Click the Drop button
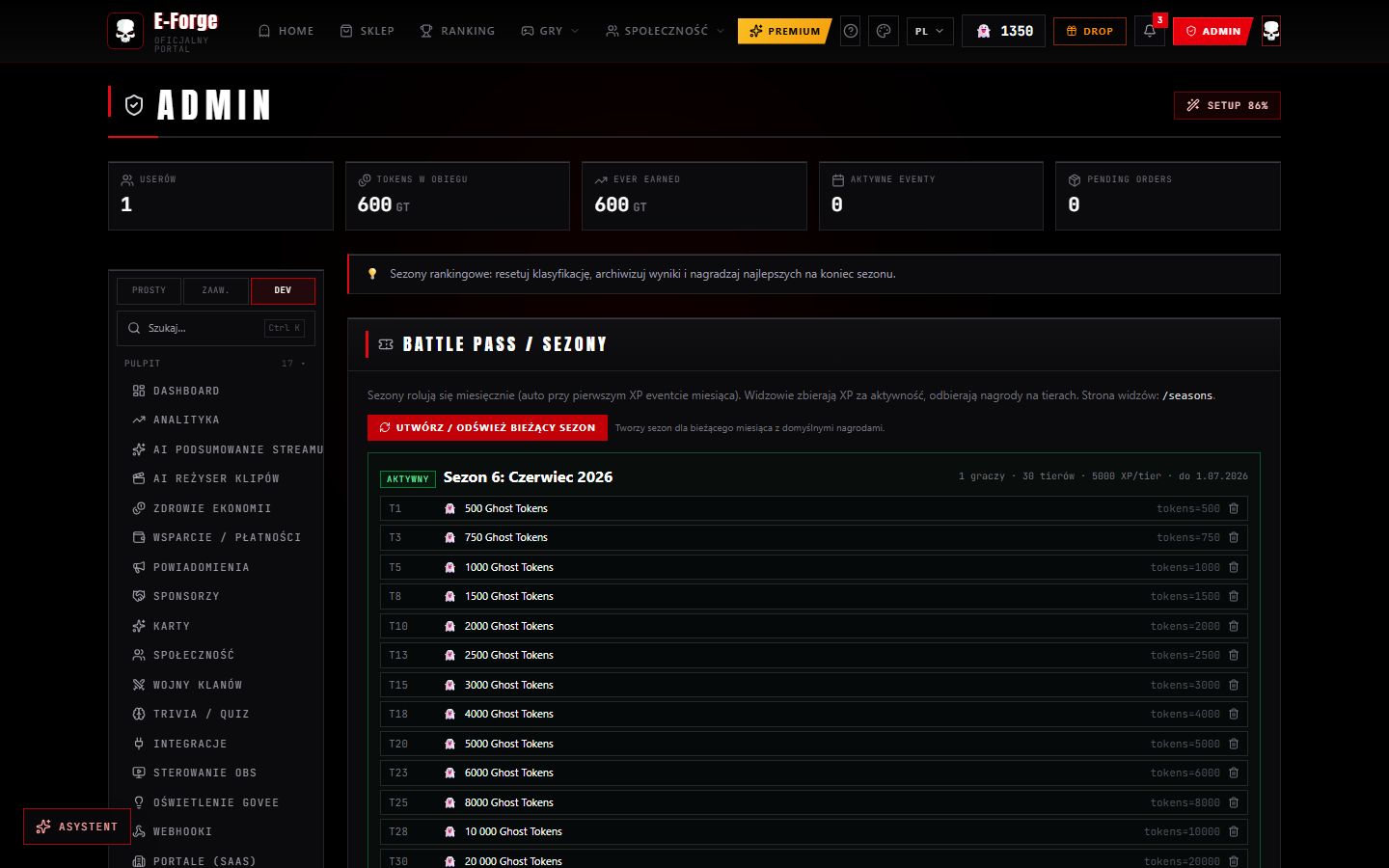The width and height of the screenshot is (1389, 868). point(1090,31)
